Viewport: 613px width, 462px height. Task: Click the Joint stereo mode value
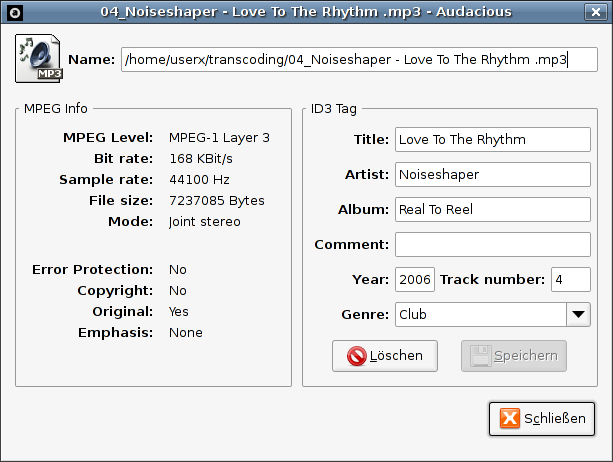pyautogui.click(x=204, y=222)
